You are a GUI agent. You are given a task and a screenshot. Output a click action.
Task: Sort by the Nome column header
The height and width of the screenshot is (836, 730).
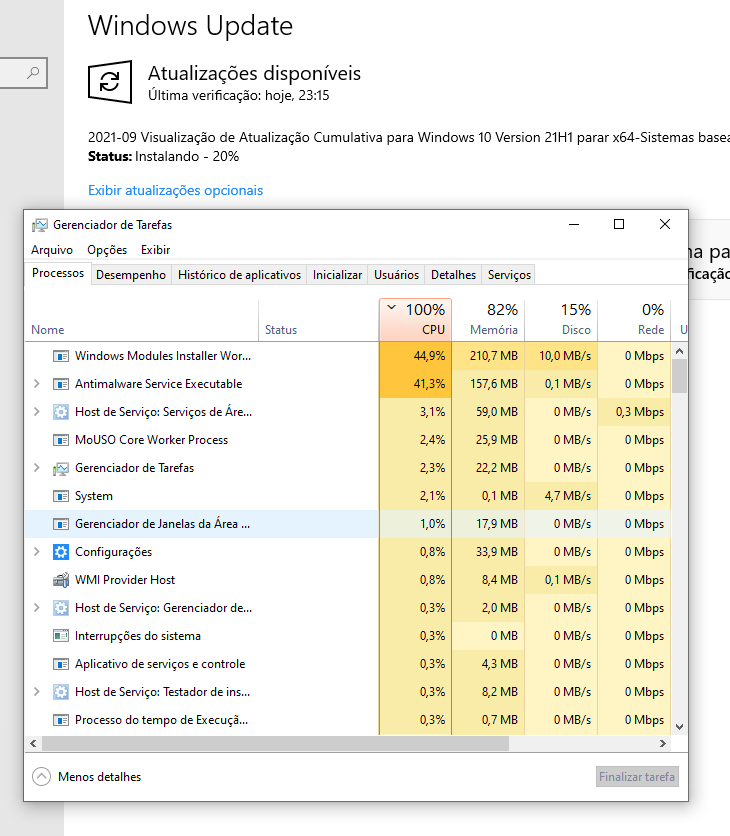tap(142, 320)
